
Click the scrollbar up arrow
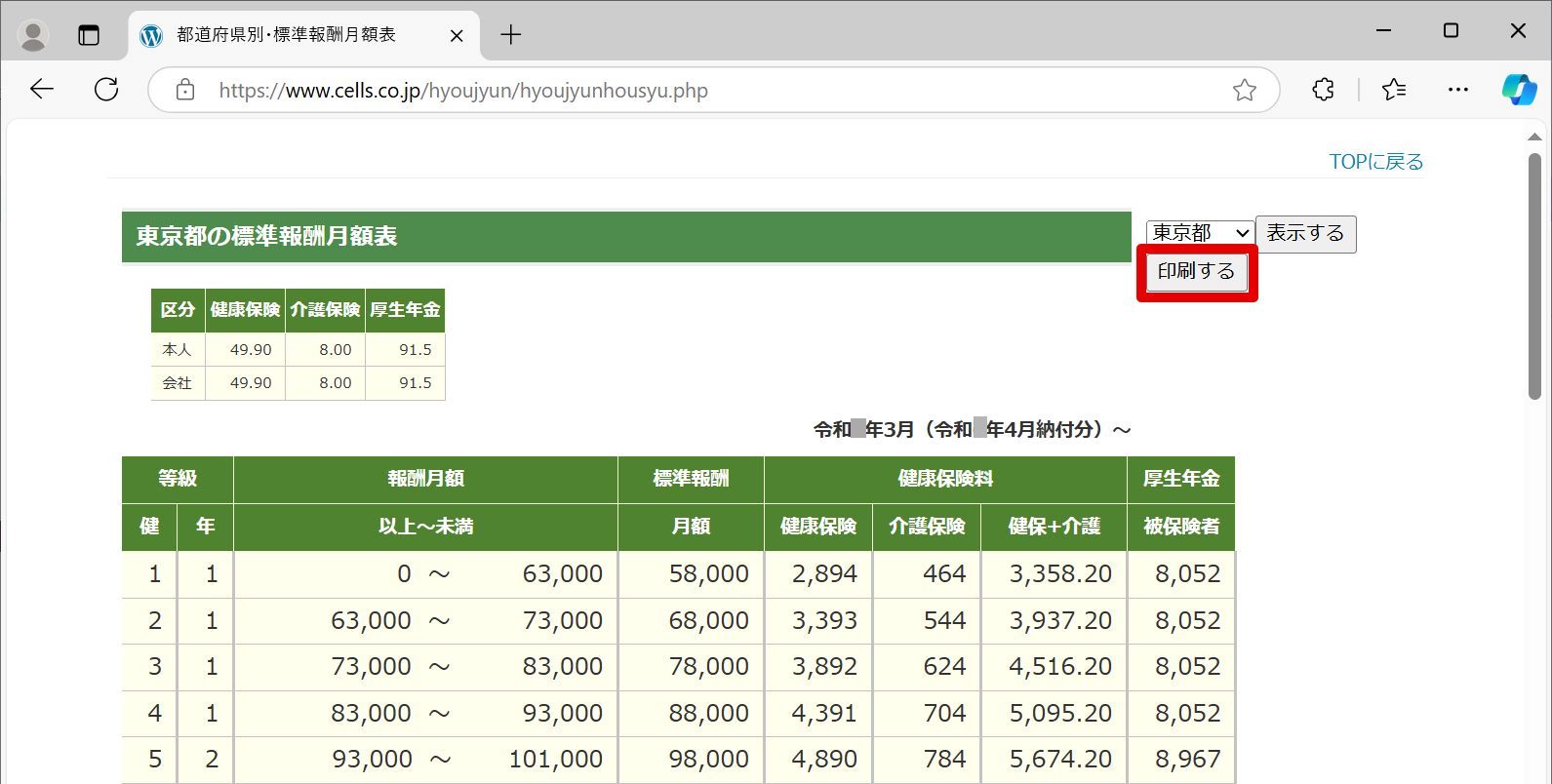click(1534, 137)
